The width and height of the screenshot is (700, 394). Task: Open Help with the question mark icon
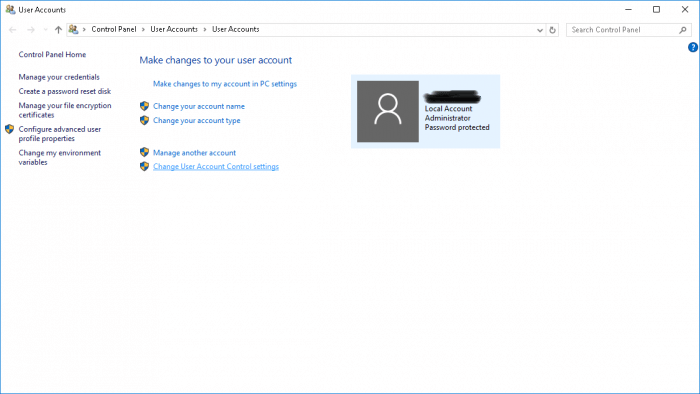click(x=693, y=47)
